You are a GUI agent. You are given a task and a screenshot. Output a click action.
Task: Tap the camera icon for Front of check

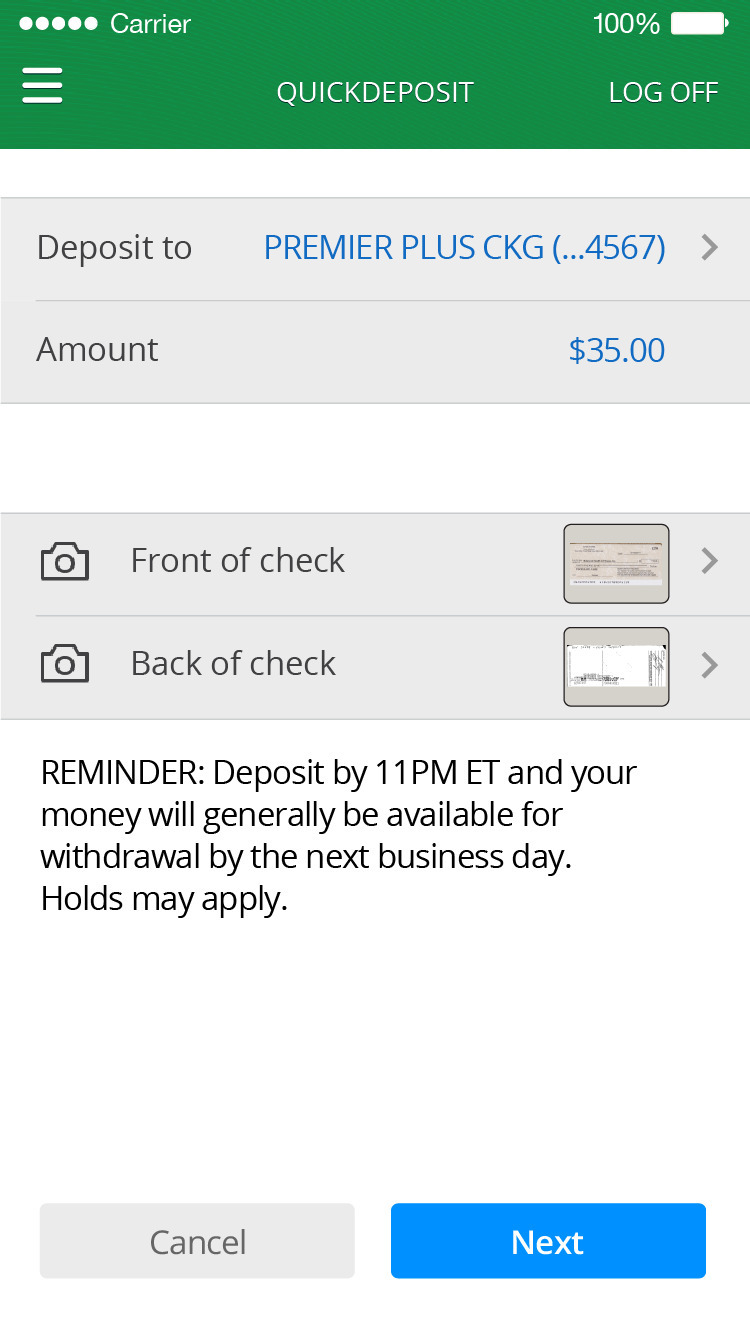click(65, 561)
